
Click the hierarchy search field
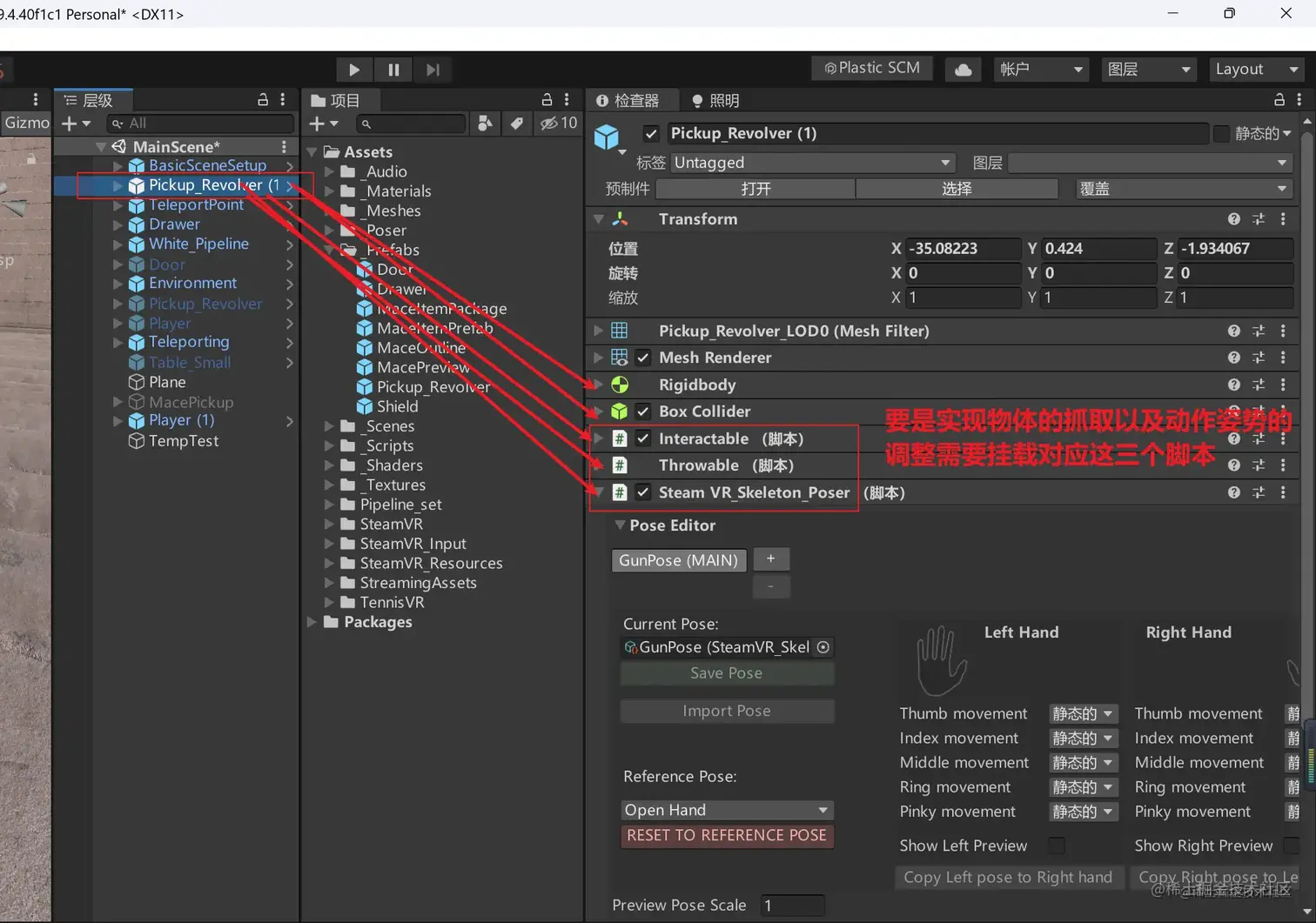(x=200, y=124)
